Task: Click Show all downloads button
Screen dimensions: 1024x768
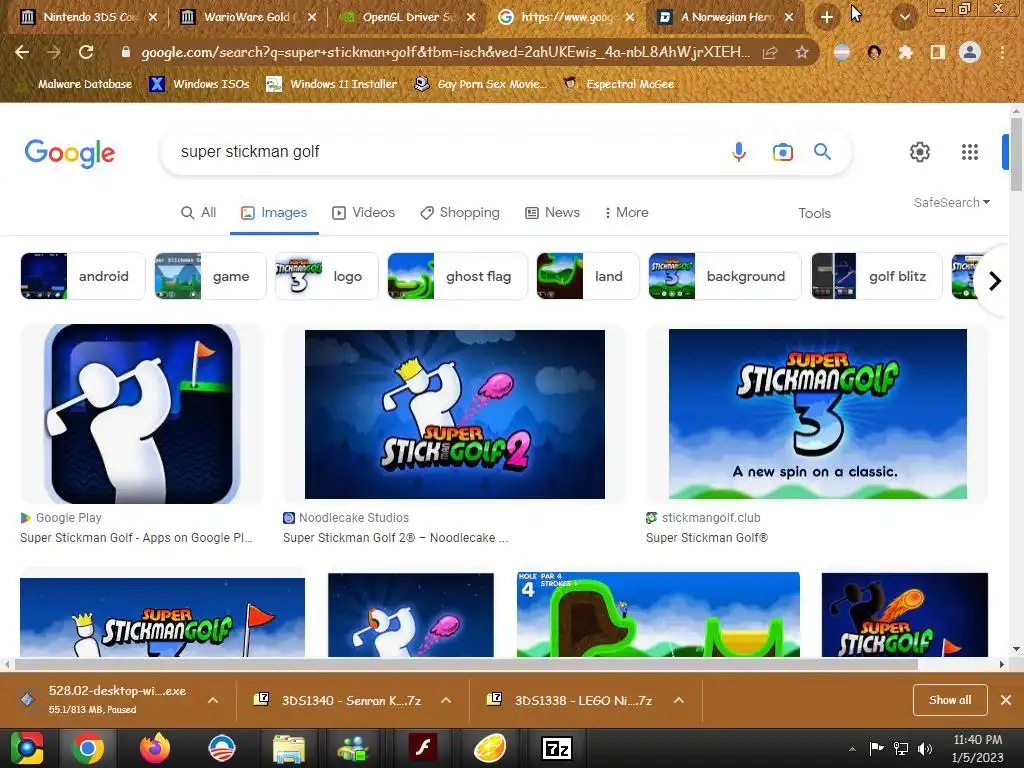Action: coord(950,700)
